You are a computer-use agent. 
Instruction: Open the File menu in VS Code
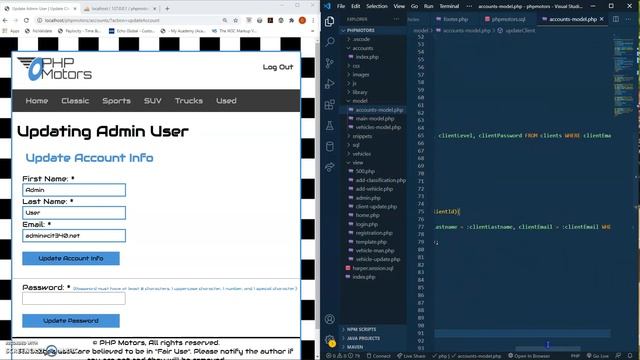tap(341, 6)
